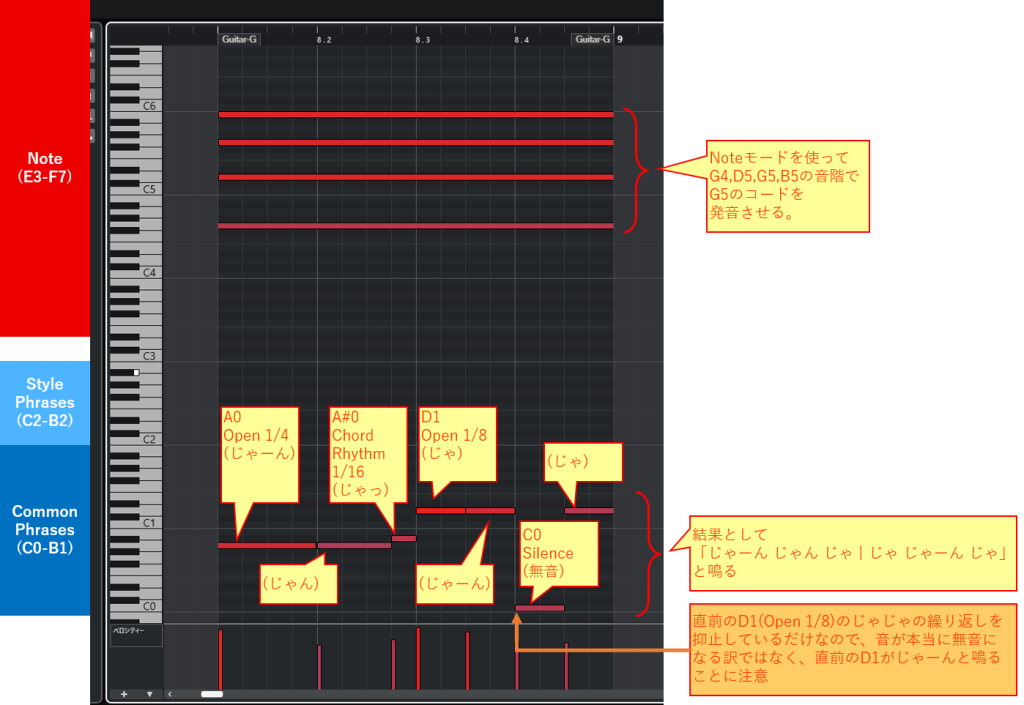Screen dimensions: 1024x705
Task: Select the Guitar-G part label near bar 9
Action: point(591,40)
